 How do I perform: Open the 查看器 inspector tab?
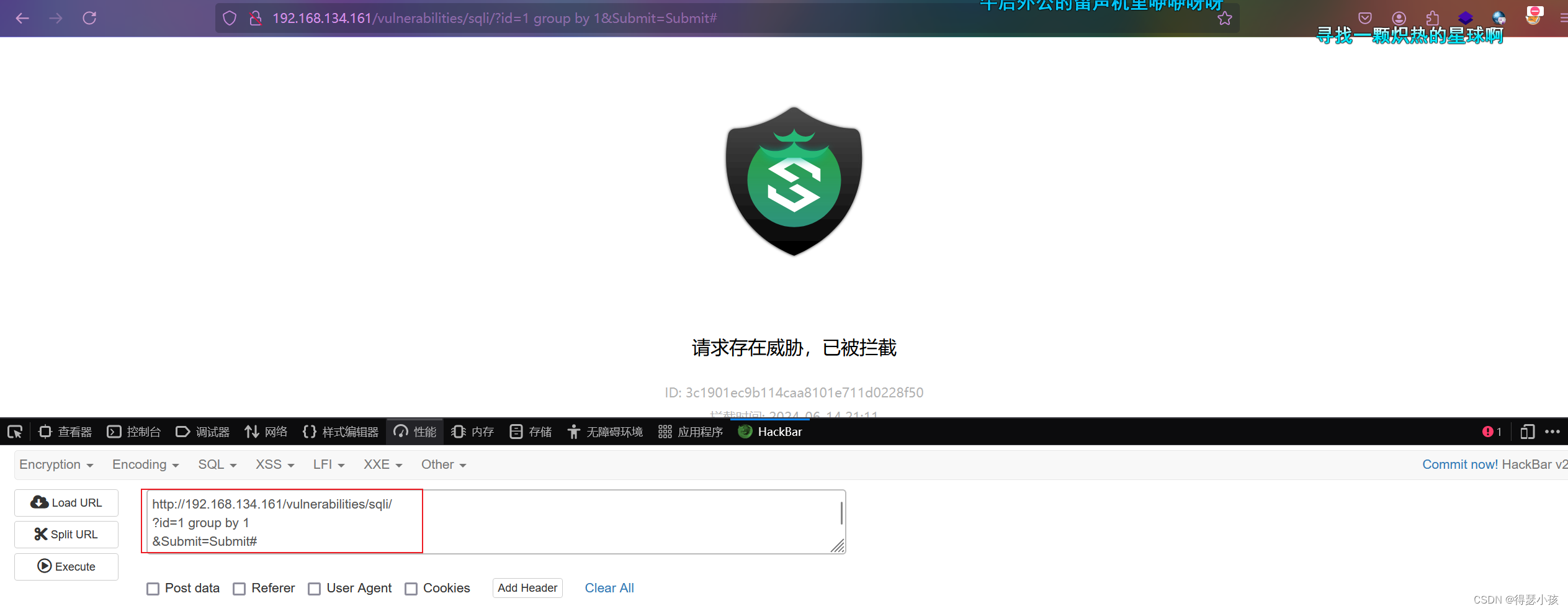click(x=65, y=432)
